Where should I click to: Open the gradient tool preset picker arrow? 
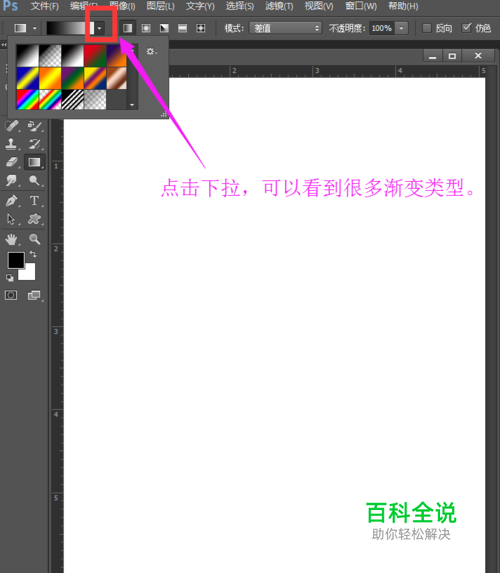(35, 28)
